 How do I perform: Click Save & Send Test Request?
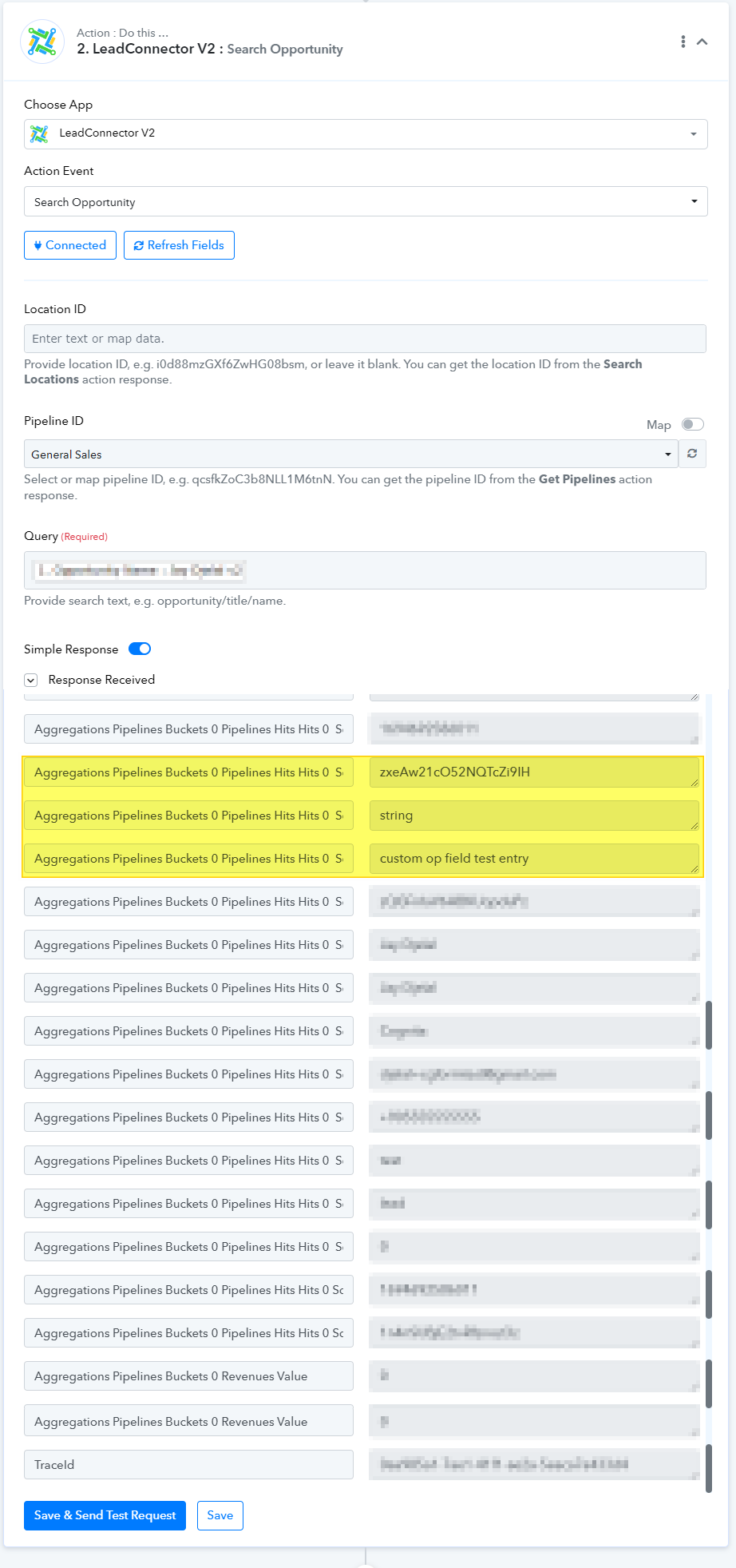coord(105,1515)
